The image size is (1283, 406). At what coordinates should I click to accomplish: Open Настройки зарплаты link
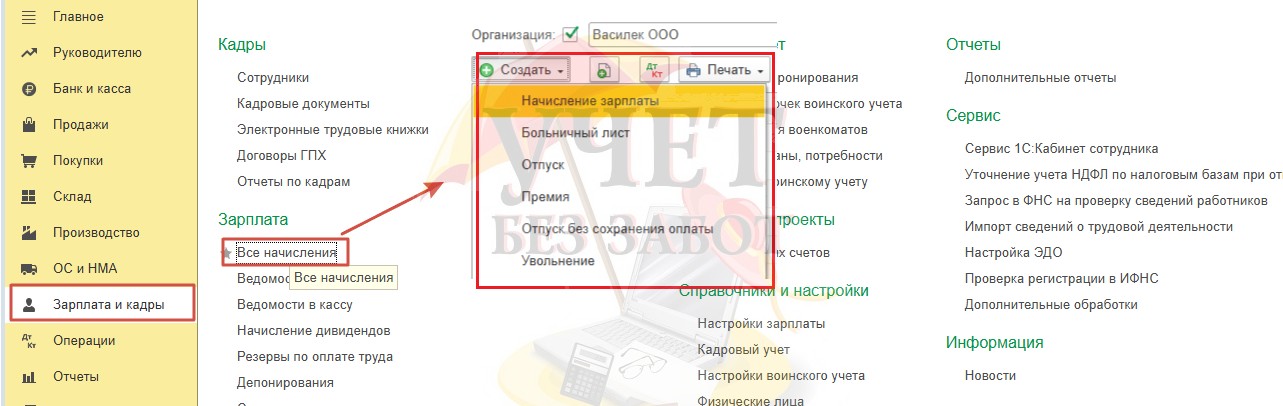coord(761,323)
